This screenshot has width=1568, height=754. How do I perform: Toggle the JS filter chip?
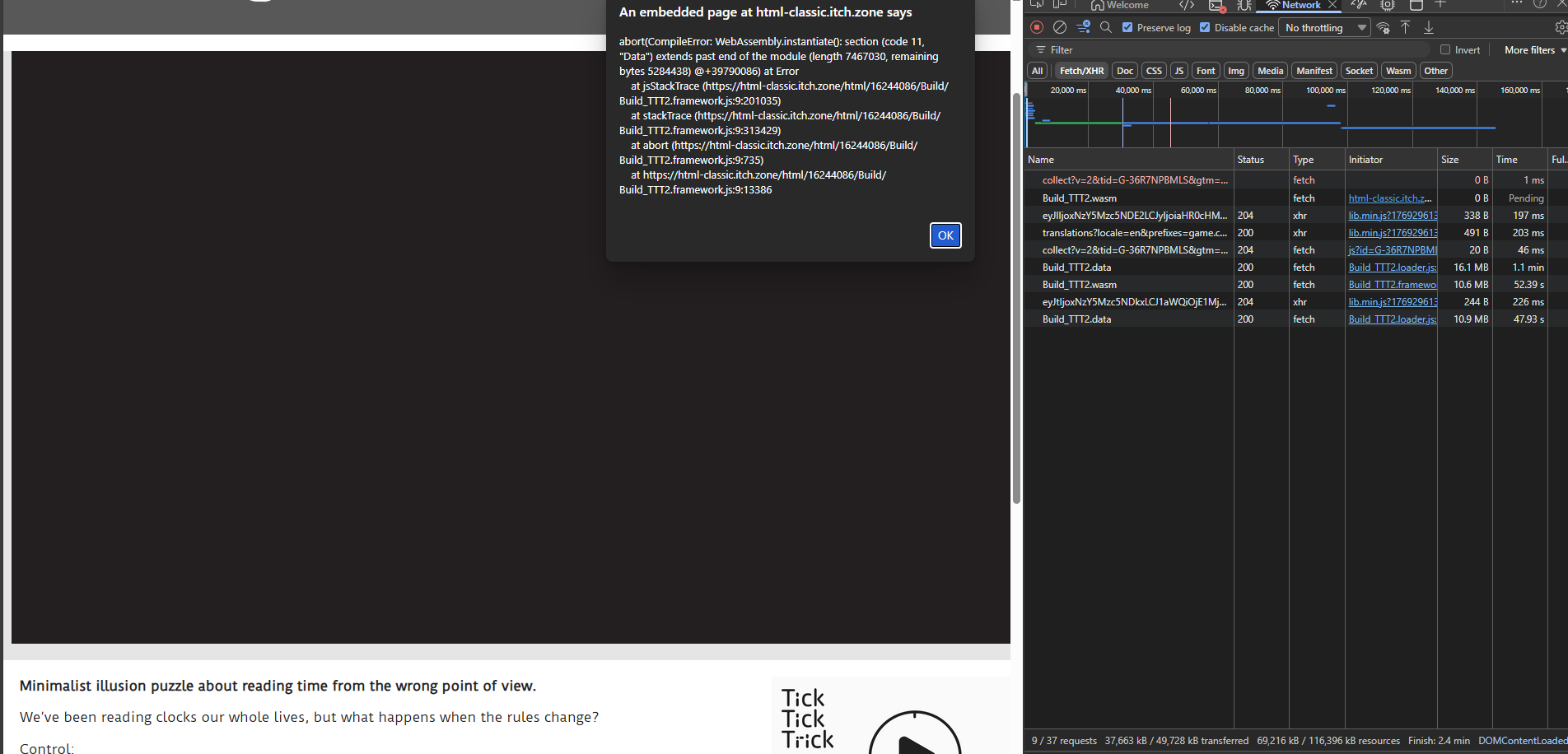(1179, 71)
